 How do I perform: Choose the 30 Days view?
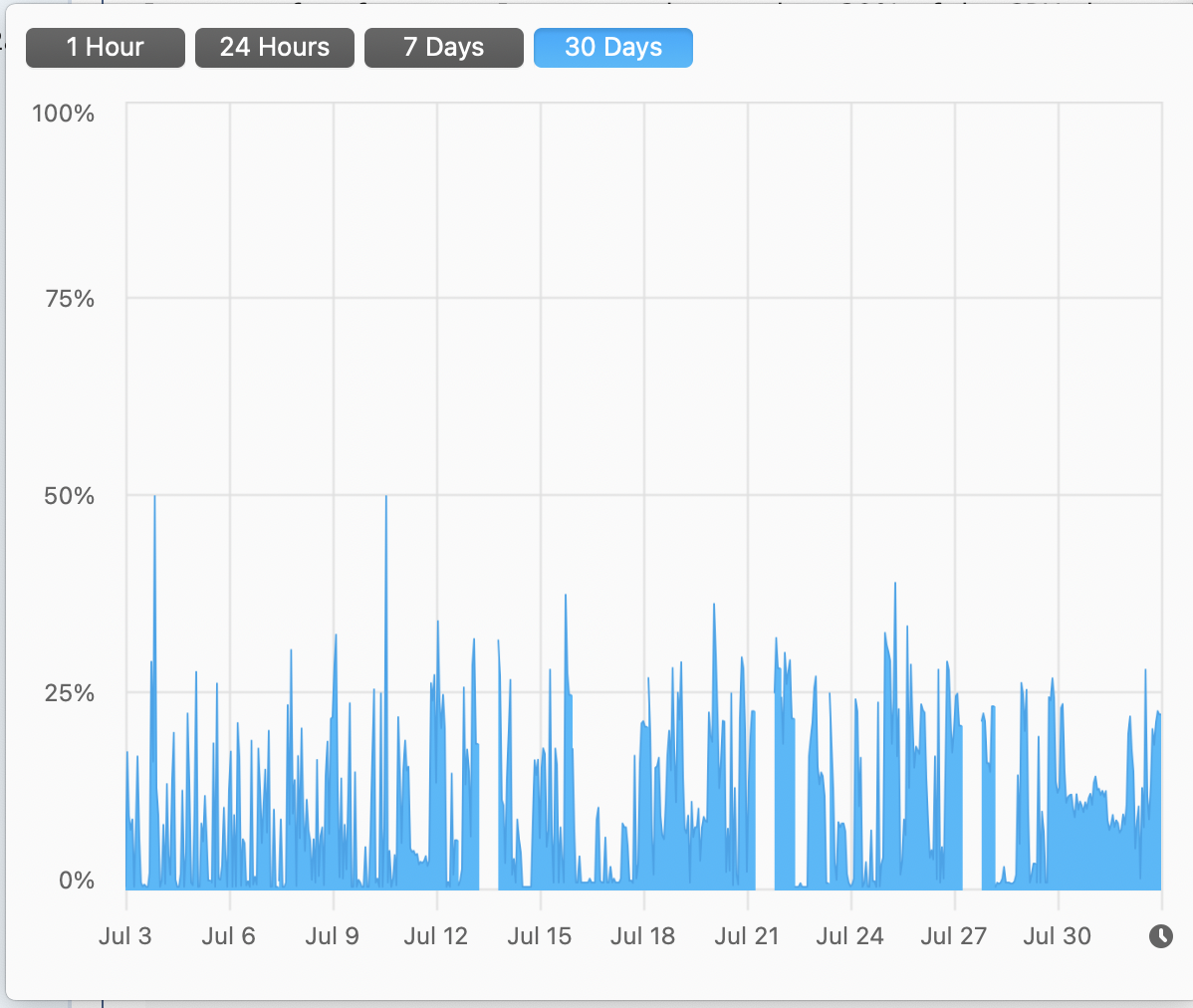pos(613,47)
